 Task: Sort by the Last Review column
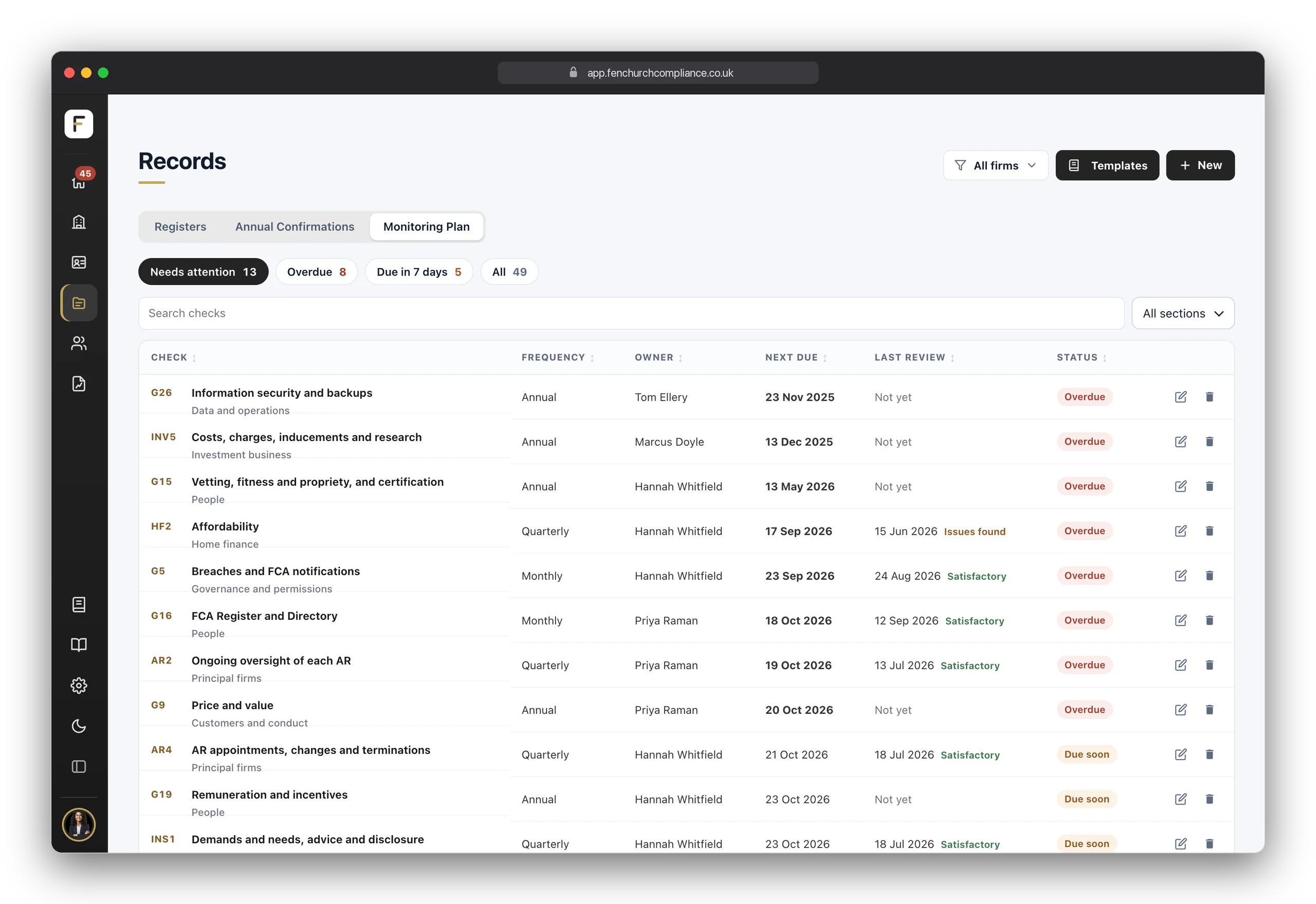pyautogui.click(x=915, y=357)
